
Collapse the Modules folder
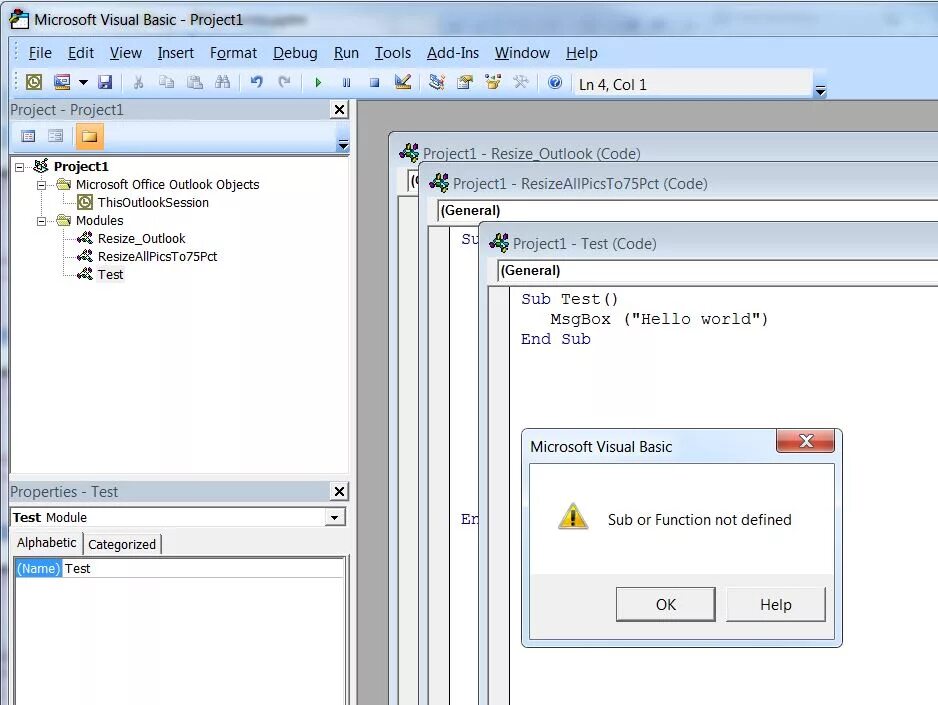coord(41,221)
